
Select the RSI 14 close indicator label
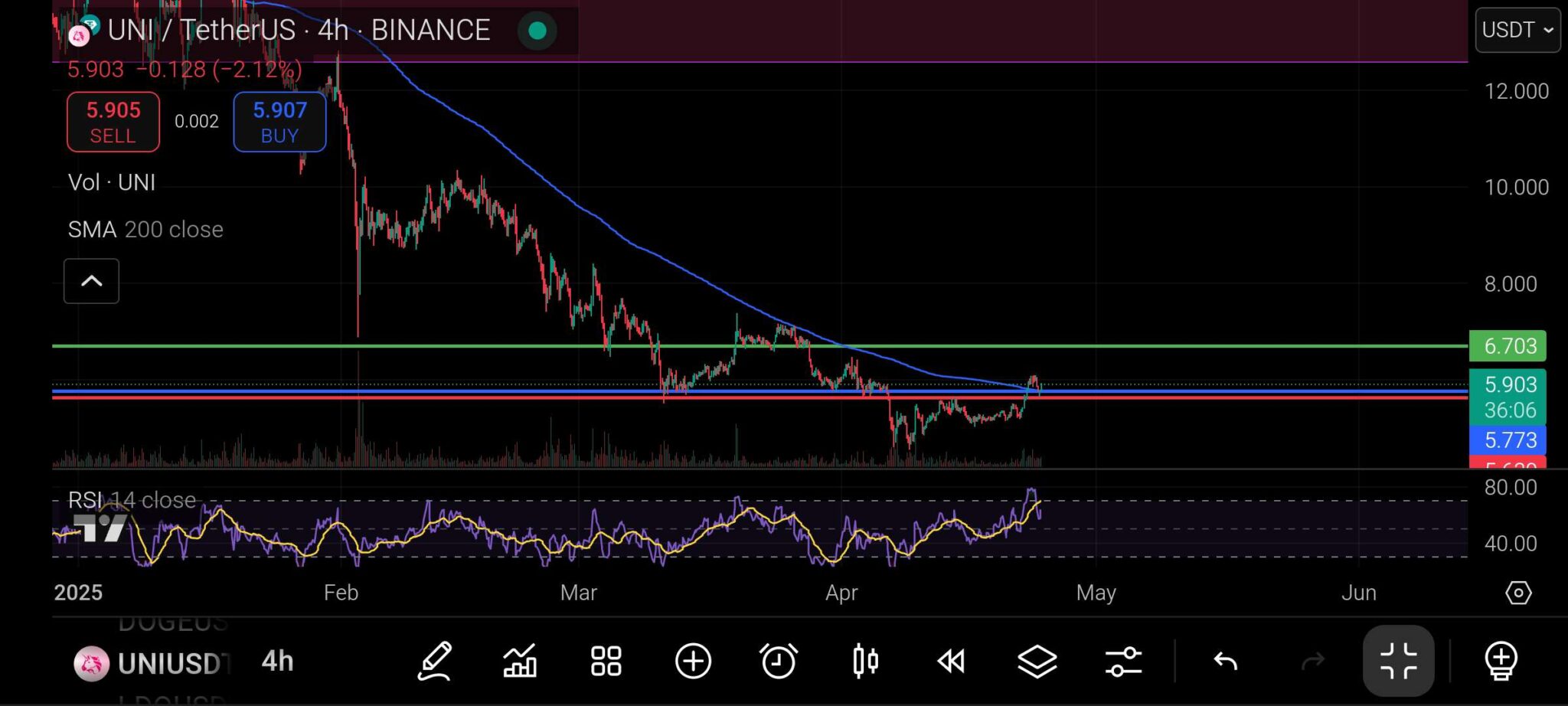pos(132,500)
